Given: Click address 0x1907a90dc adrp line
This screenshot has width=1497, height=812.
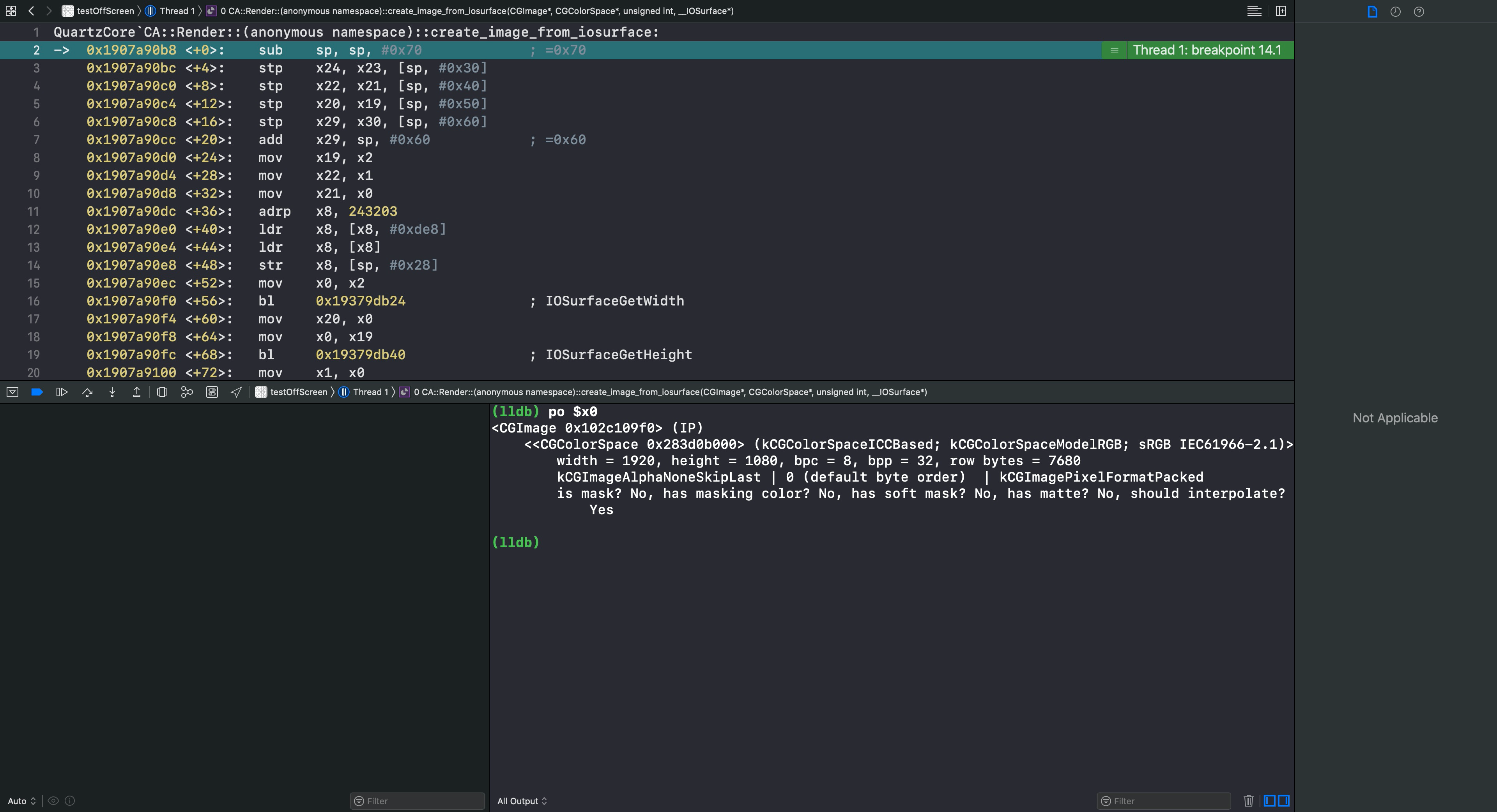Looking at the screenshot, I should pos(131,212).
